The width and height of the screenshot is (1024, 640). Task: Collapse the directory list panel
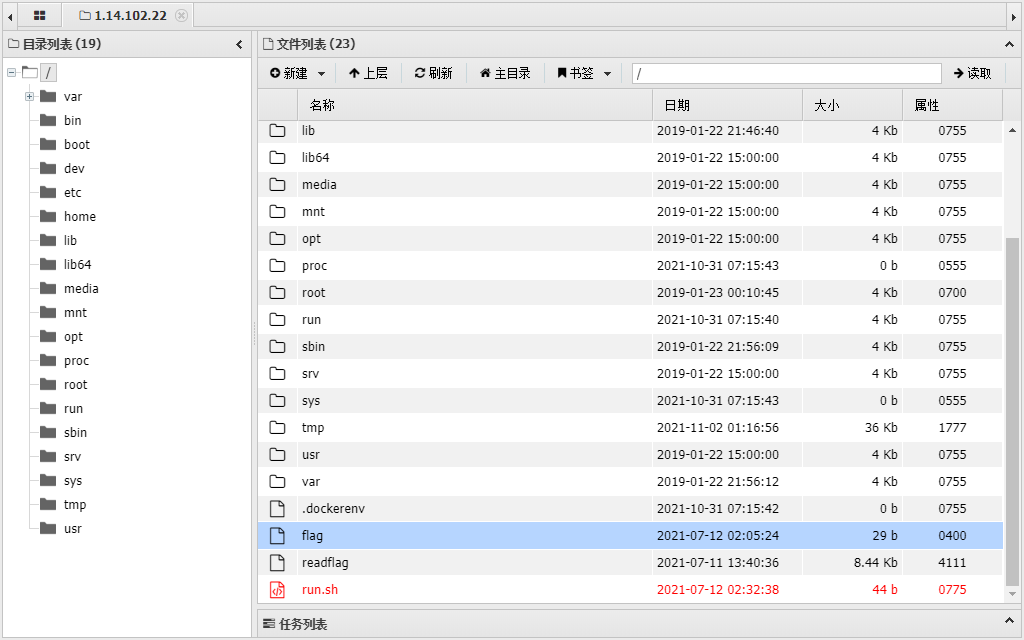tap(239, 44)
